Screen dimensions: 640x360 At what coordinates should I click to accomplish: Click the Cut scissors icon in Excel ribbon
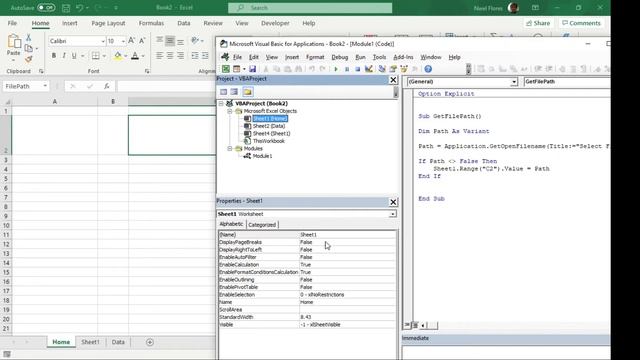click(x=29, y=38)
